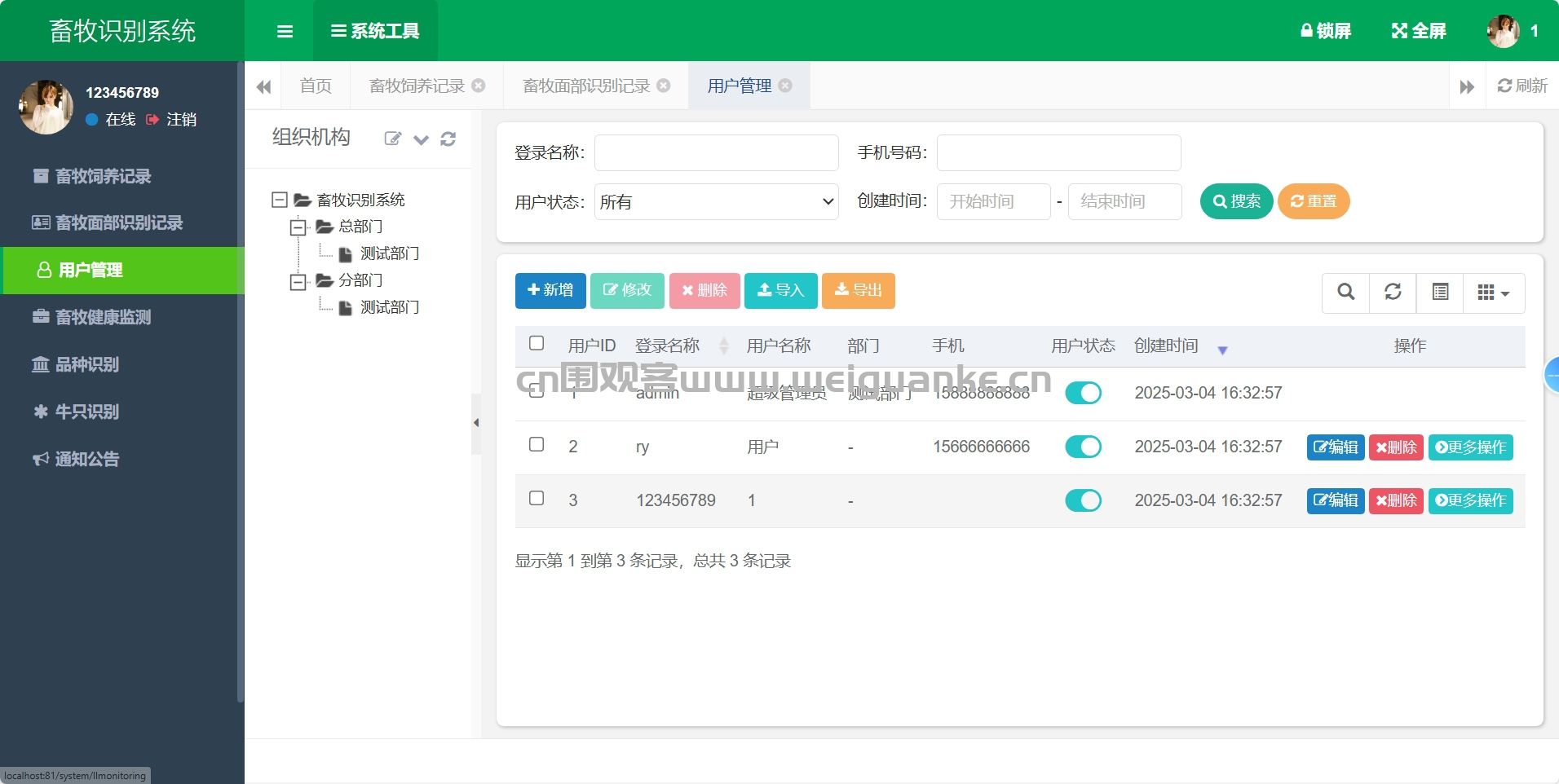Image resolution: width=1559 pixels, height=784 pixels.
Task: Click the red 删除 toolbar button
Action: [704, 290]
